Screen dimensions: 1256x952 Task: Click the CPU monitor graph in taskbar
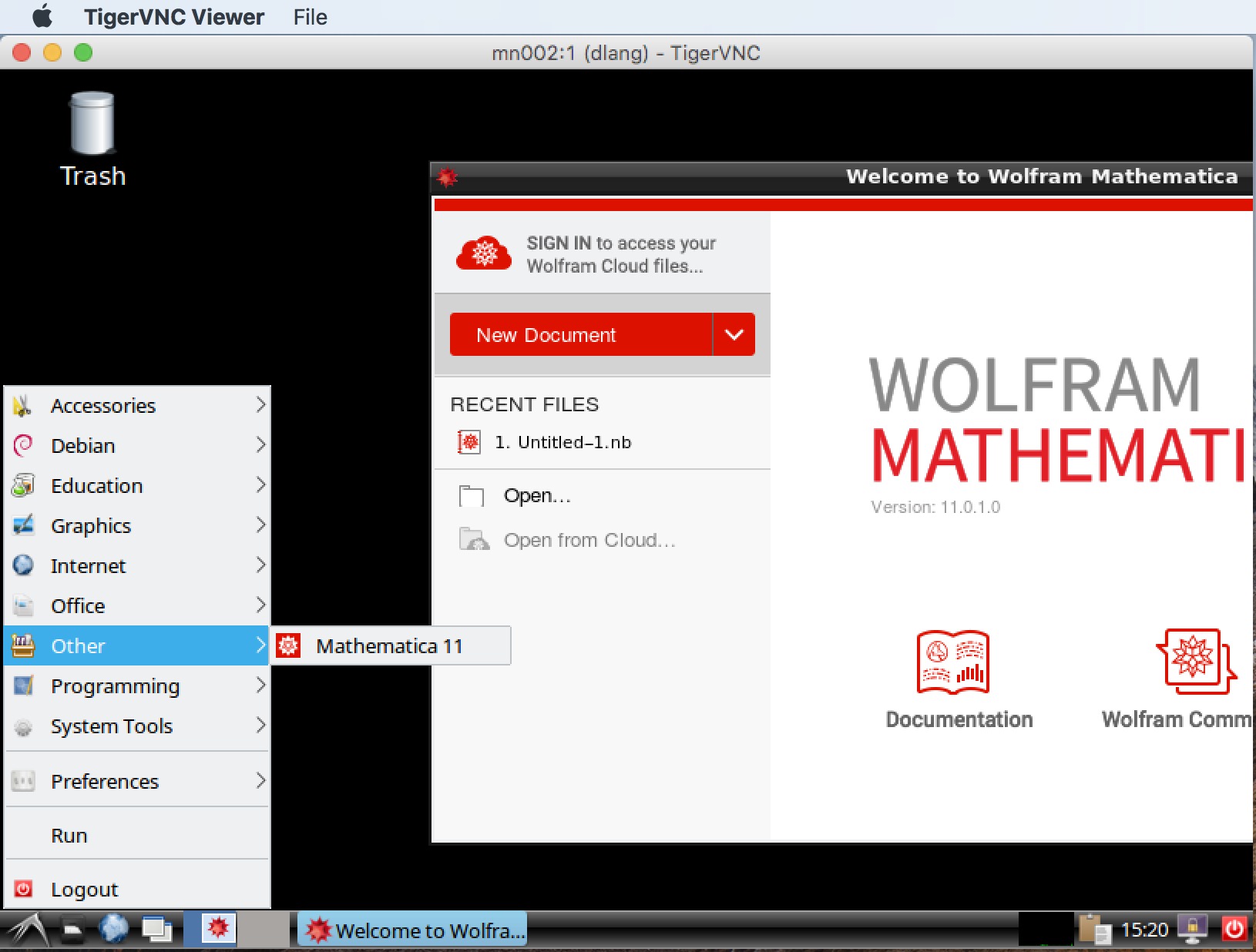[1046, 929]
